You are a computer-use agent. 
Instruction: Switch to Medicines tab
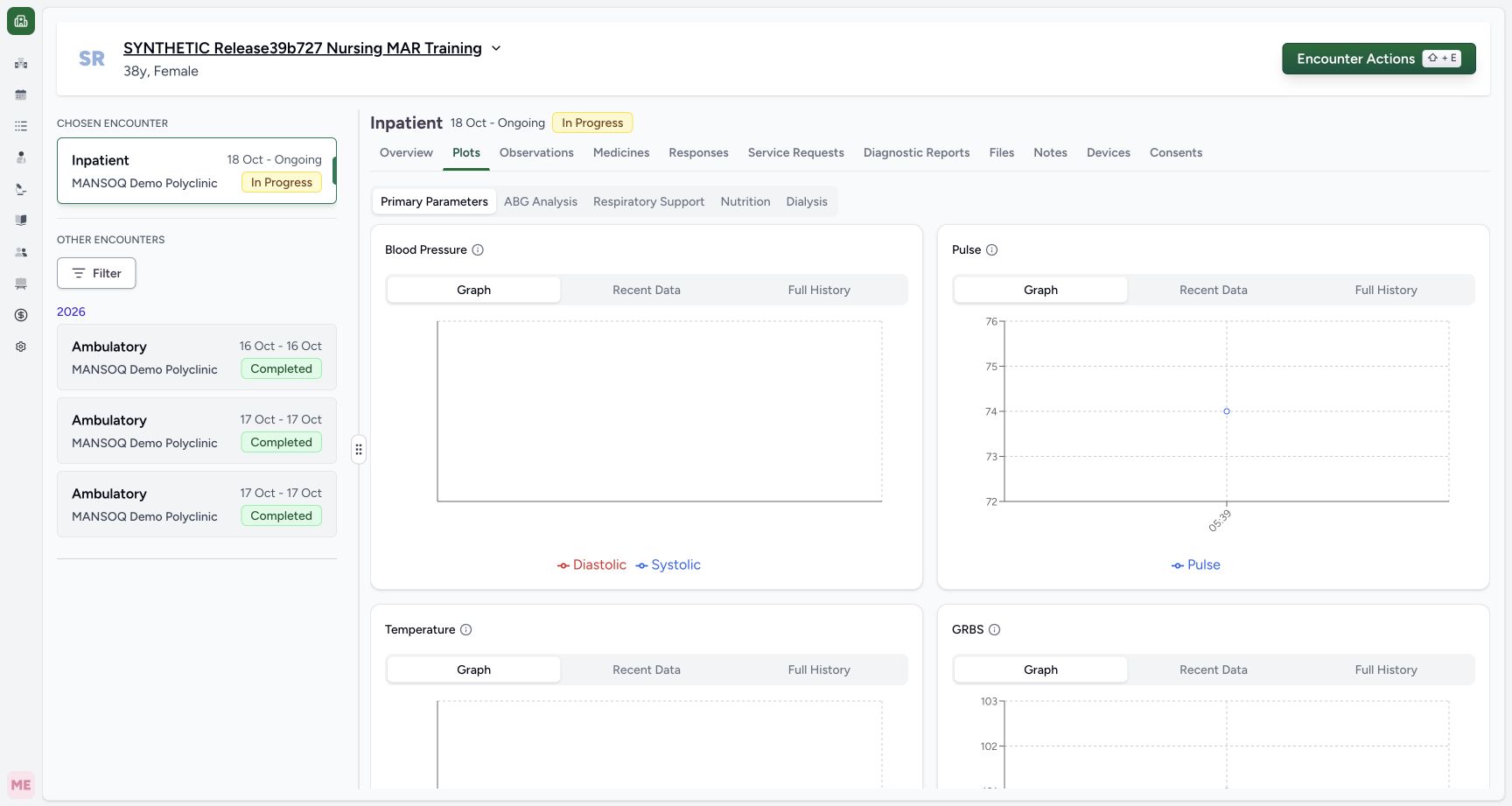[x=621, y=152]
